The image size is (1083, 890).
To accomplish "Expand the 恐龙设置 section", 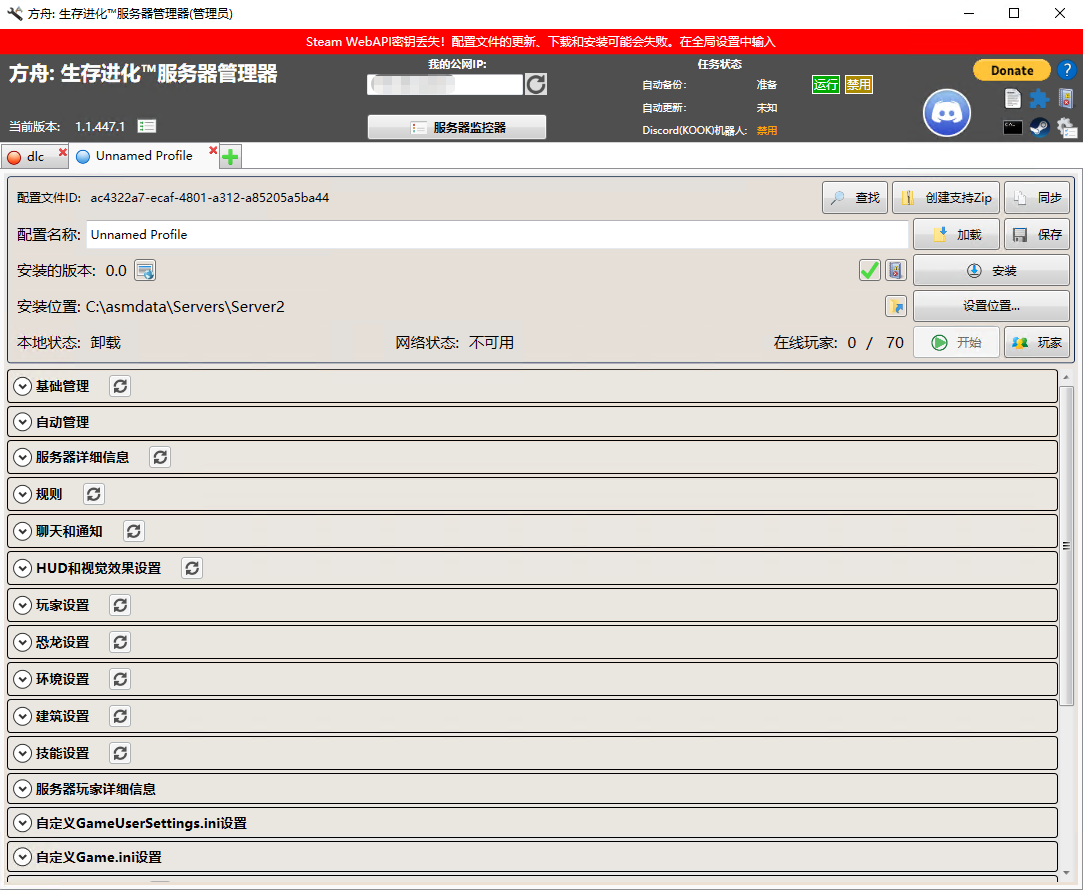I will pos(23,642).
